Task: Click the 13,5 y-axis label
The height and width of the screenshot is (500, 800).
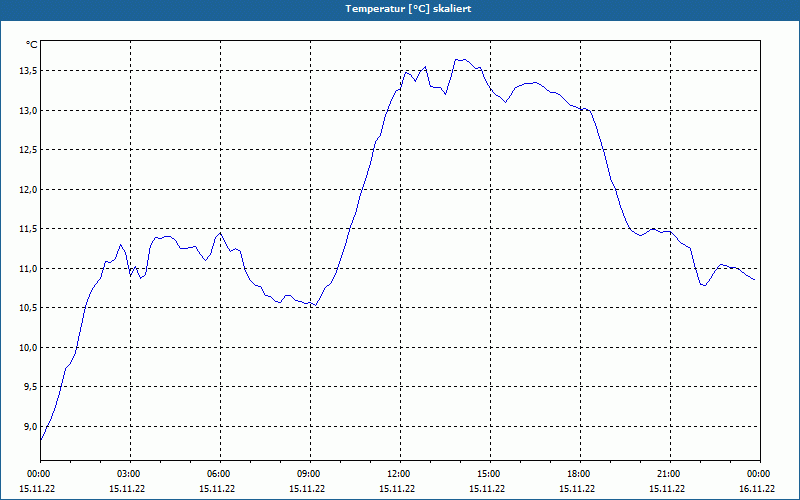Action: point(29,71)
